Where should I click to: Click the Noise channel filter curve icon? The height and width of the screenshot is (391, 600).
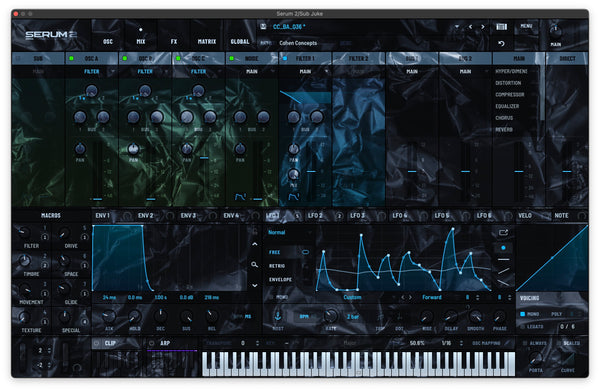(x=240, y=197)
